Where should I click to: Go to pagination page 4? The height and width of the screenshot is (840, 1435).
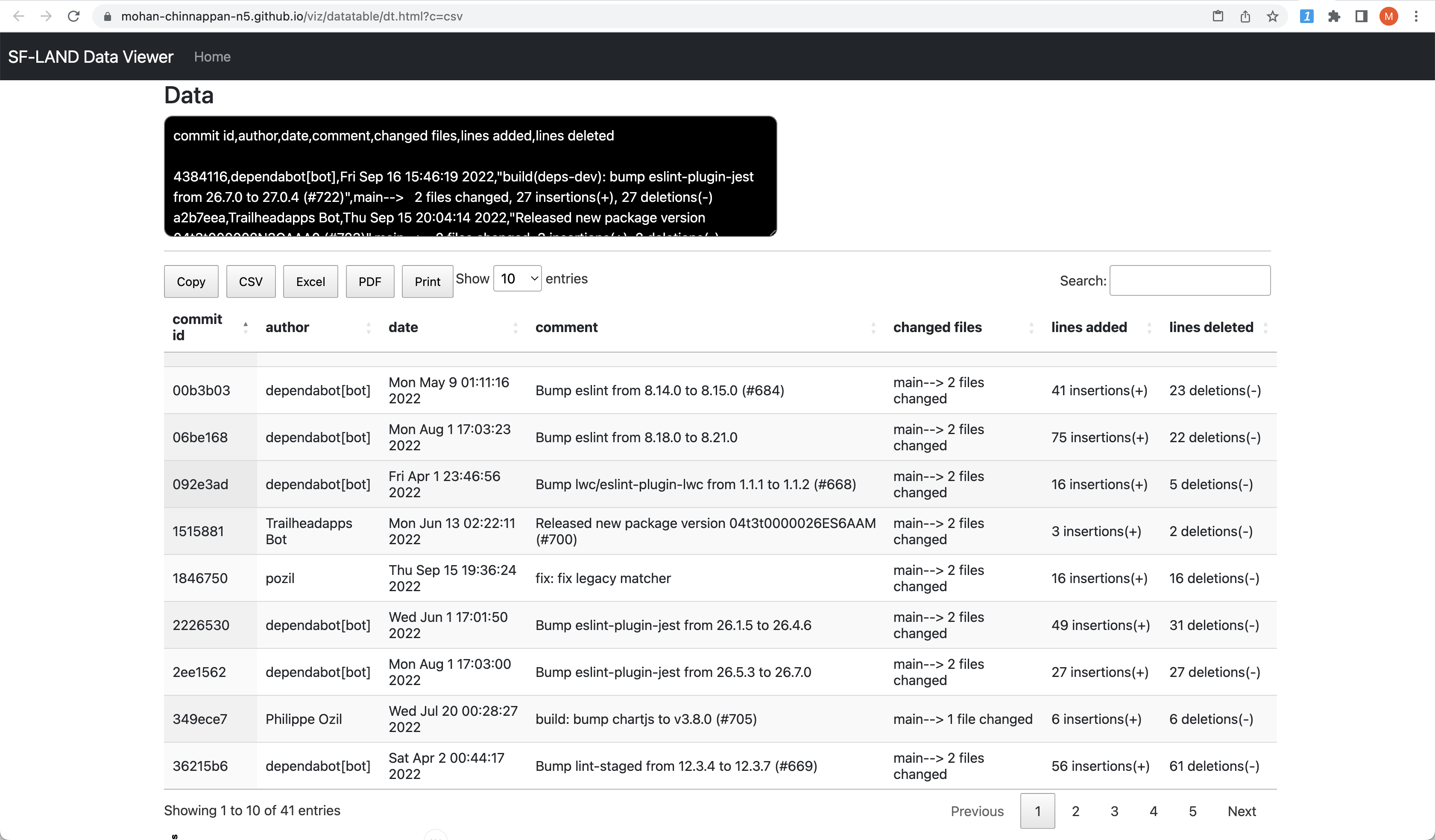(x=1154, y=811)
